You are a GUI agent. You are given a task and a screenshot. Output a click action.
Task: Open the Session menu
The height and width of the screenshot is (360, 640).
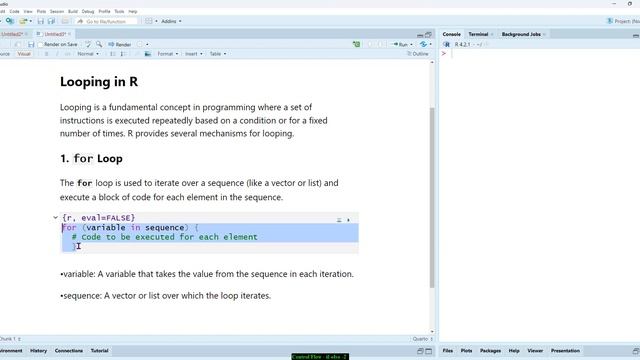point(57,11)
